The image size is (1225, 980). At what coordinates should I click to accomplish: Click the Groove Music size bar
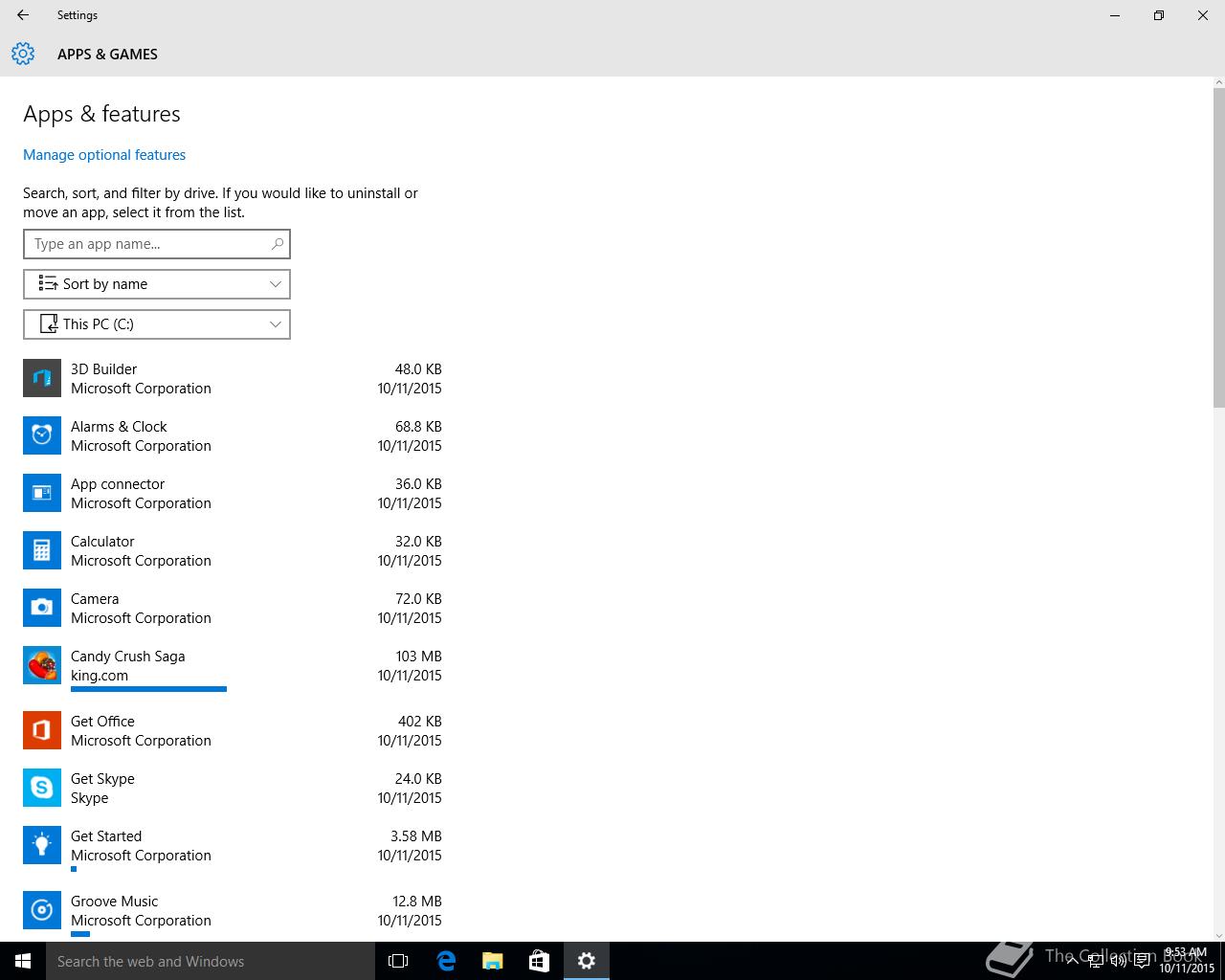pos(80,933)
